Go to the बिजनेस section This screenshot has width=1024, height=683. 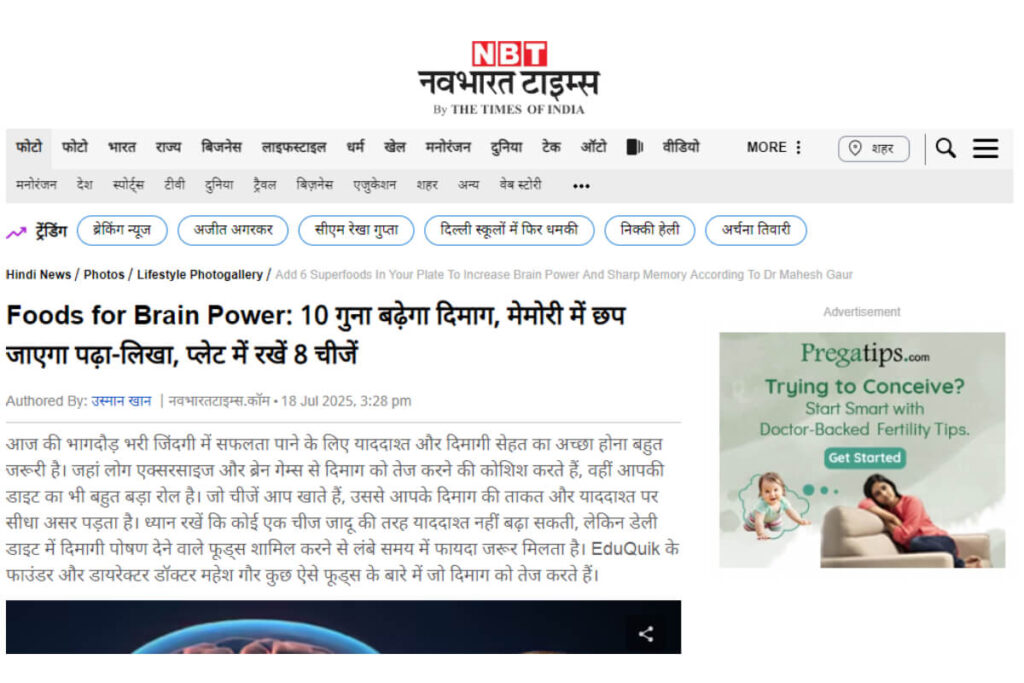tap(221, 147)
